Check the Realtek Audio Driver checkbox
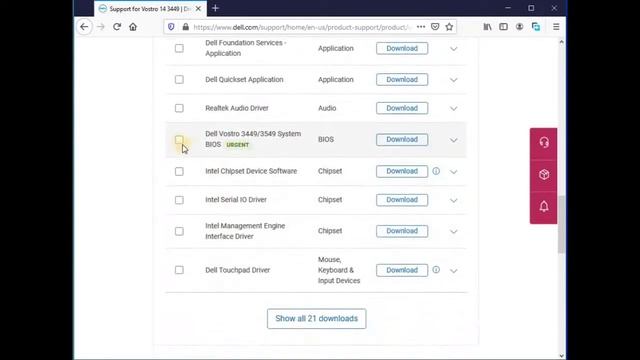This screenshot has width=640, height=360. pos(179,108)
